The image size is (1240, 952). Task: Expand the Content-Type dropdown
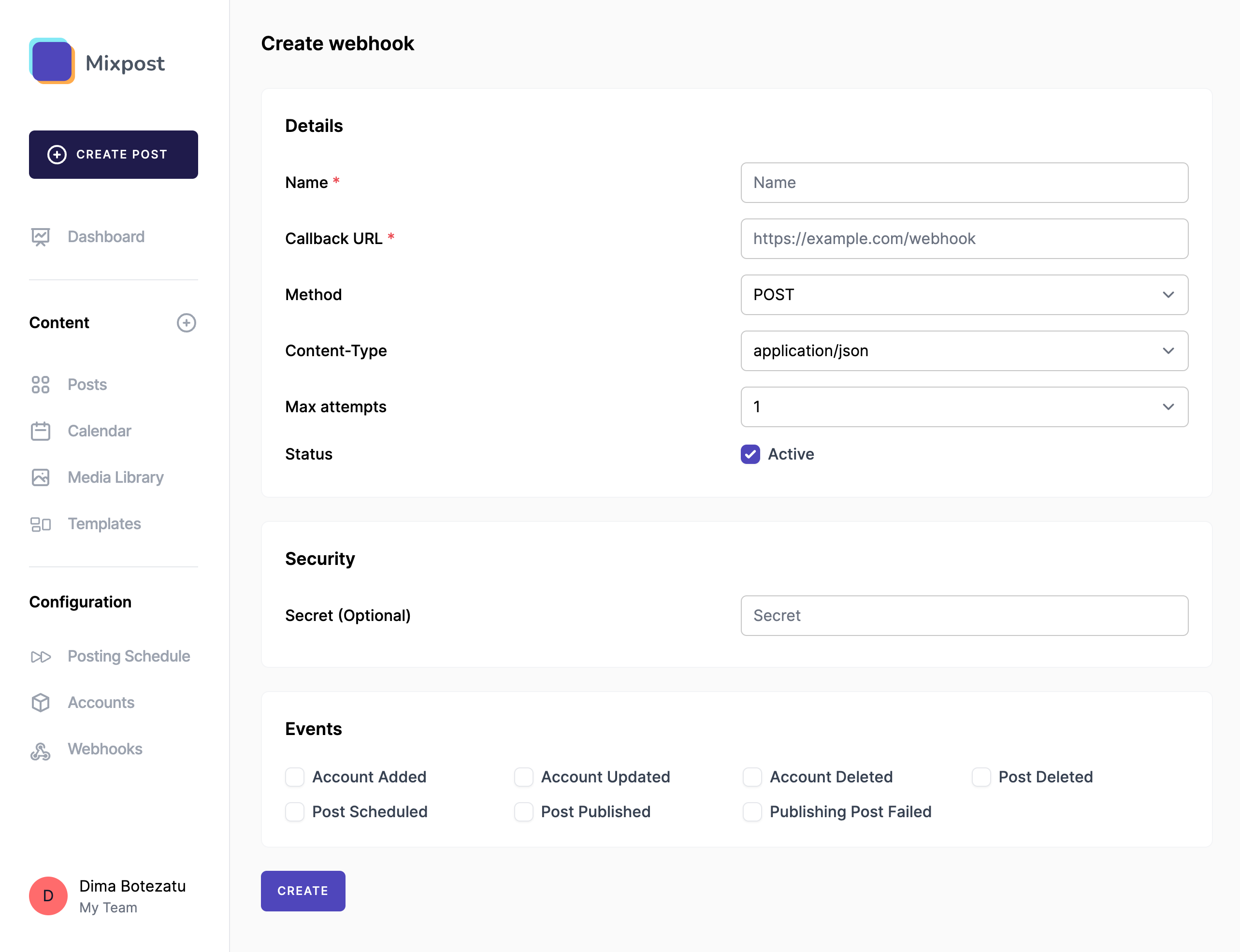point(964,351)
